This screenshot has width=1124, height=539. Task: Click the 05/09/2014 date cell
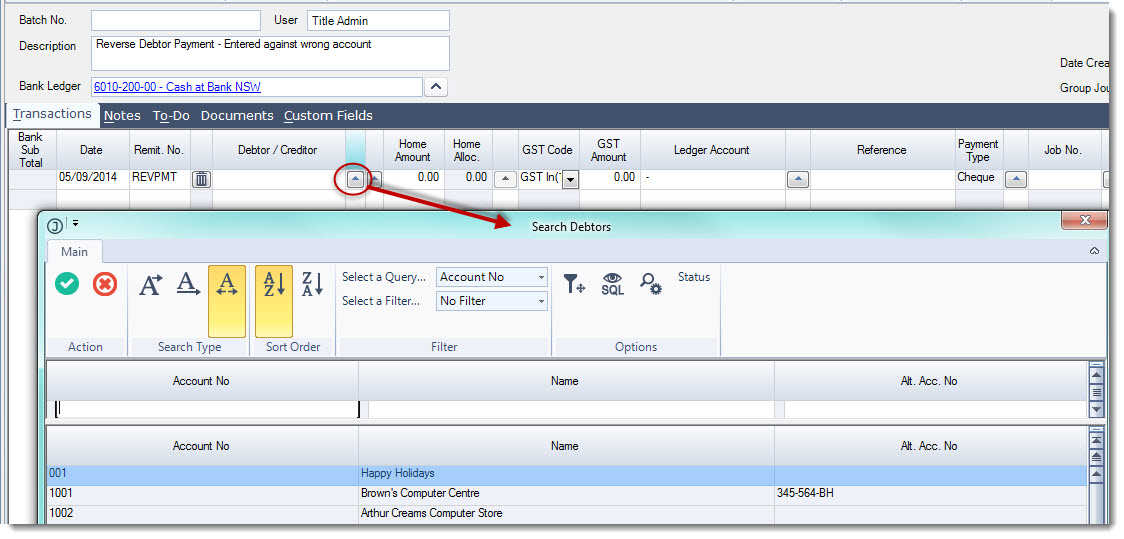[93, 178]
